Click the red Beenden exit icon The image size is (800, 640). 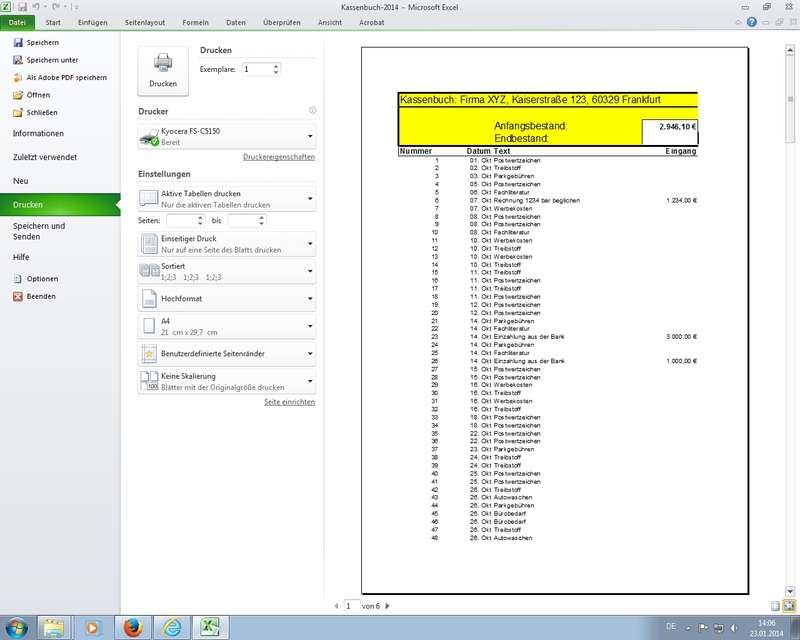[17, 296]
